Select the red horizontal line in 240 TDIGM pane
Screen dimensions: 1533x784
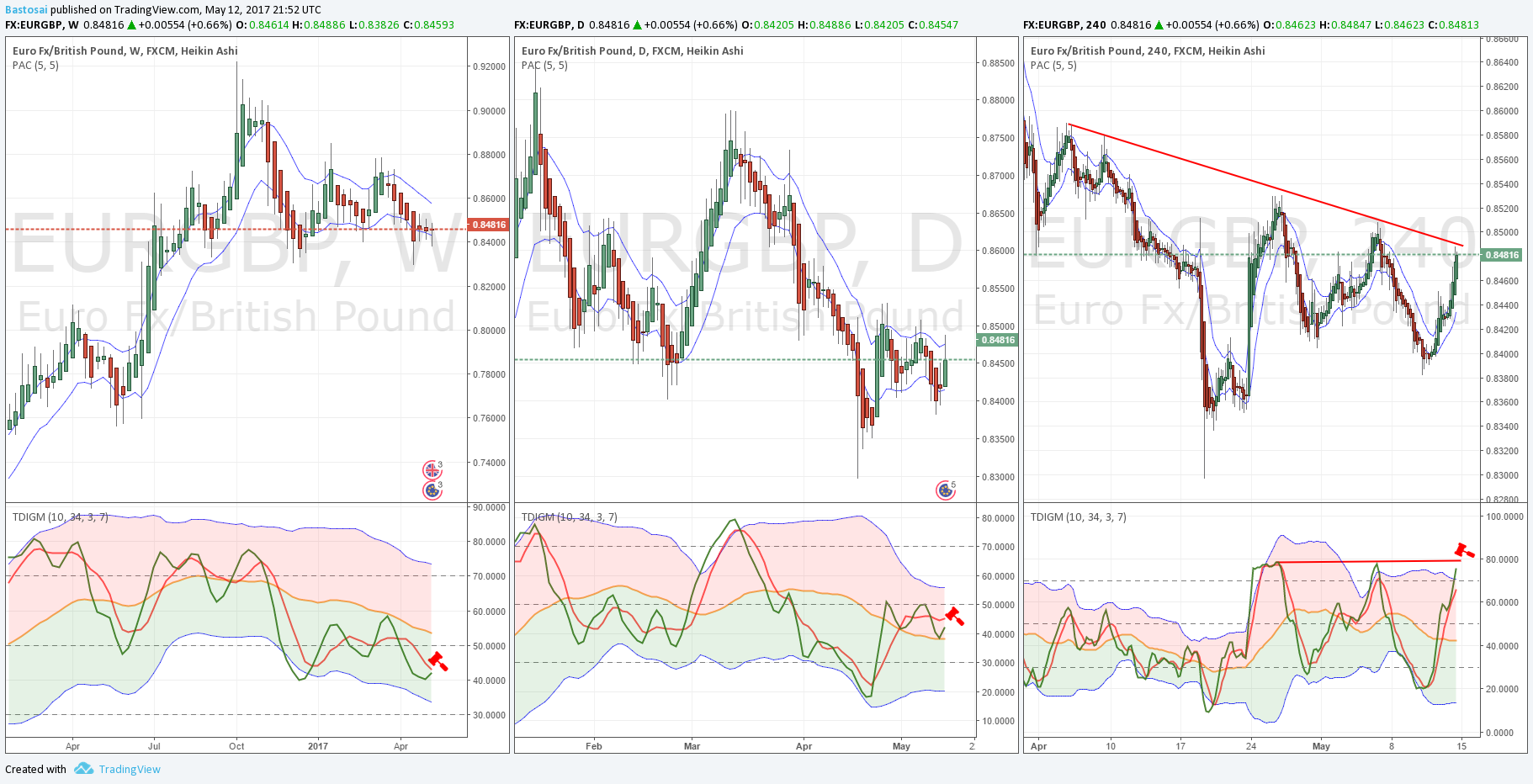(1368, 561)
